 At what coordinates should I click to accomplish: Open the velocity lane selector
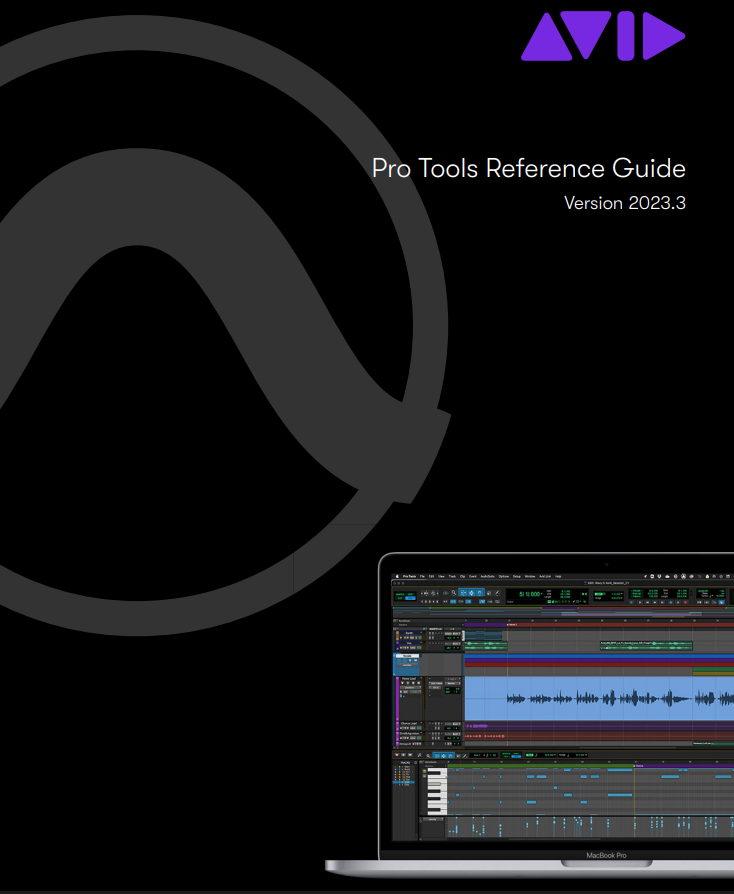click(x=433, y=819)
